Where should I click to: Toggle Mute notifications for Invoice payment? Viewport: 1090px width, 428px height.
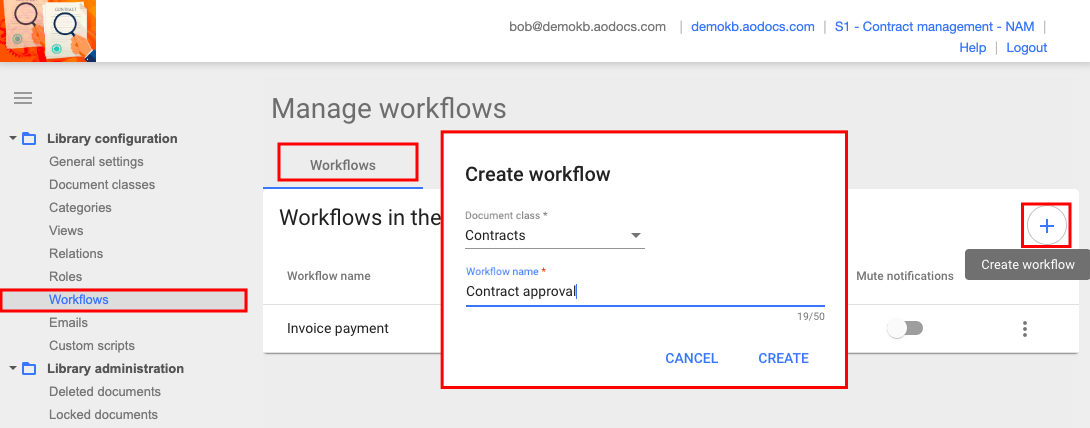(x=906, y=329)
